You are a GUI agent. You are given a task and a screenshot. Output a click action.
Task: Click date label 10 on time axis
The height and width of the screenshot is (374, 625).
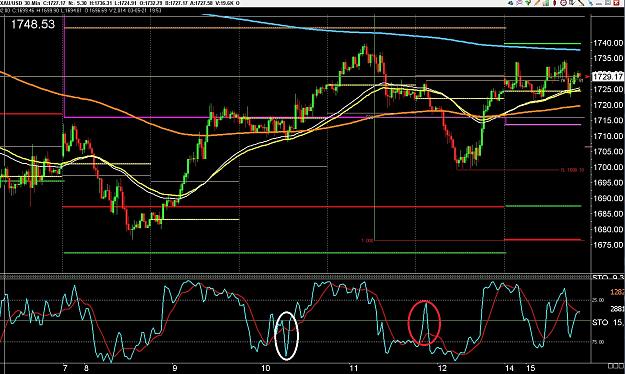[x=266, y=368]
